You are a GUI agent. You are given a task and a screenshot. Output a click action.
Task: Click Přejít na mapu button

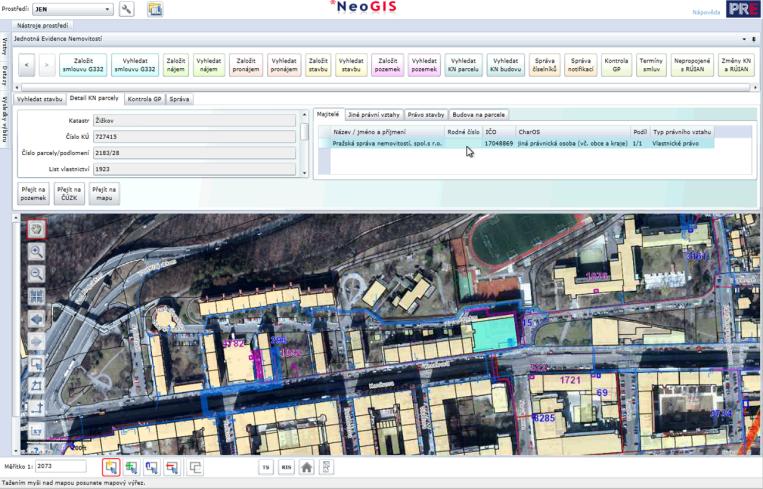(x=104, y=194)
